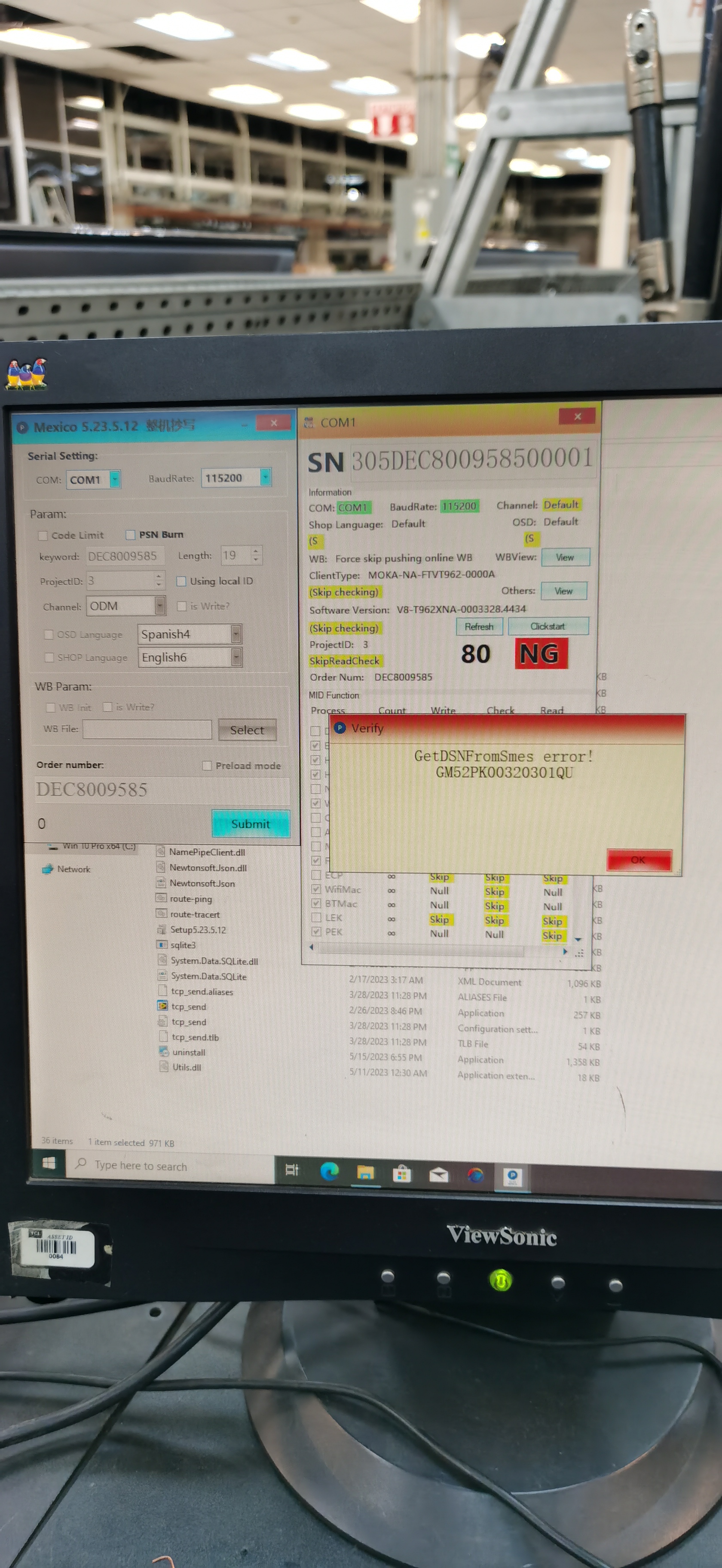The width and height of the screenshot is (722, 1568).
Task: Open the Mail app taskbar icon
Action: pos(438,1175)
